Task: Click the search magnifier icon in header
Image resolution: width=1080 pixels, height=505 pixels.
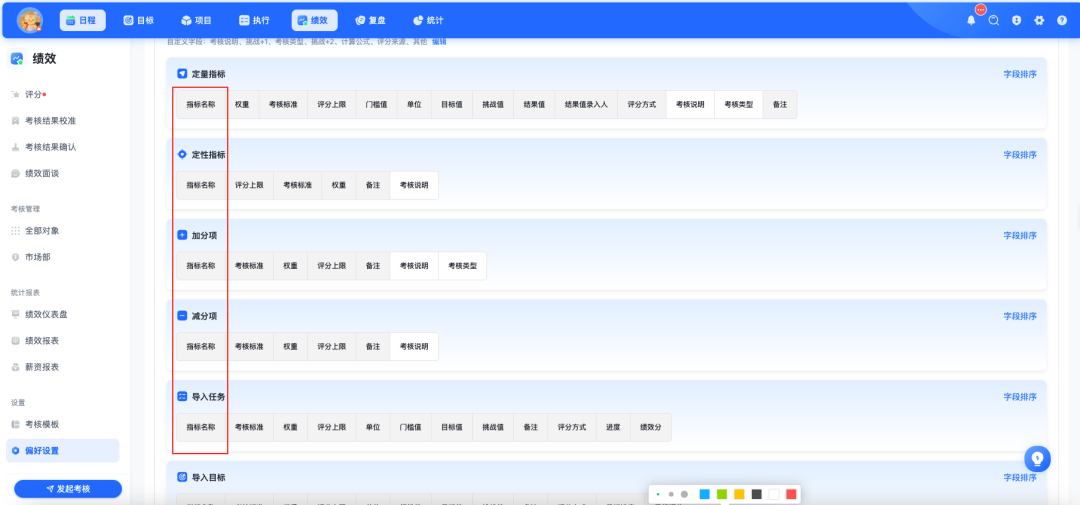Action: (994, 20)
